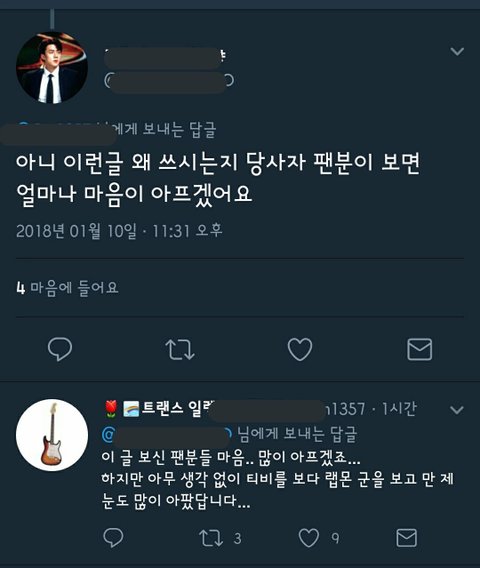Send the main tweet via direct message envelope

pyautogui.click(x=420, y=350)
